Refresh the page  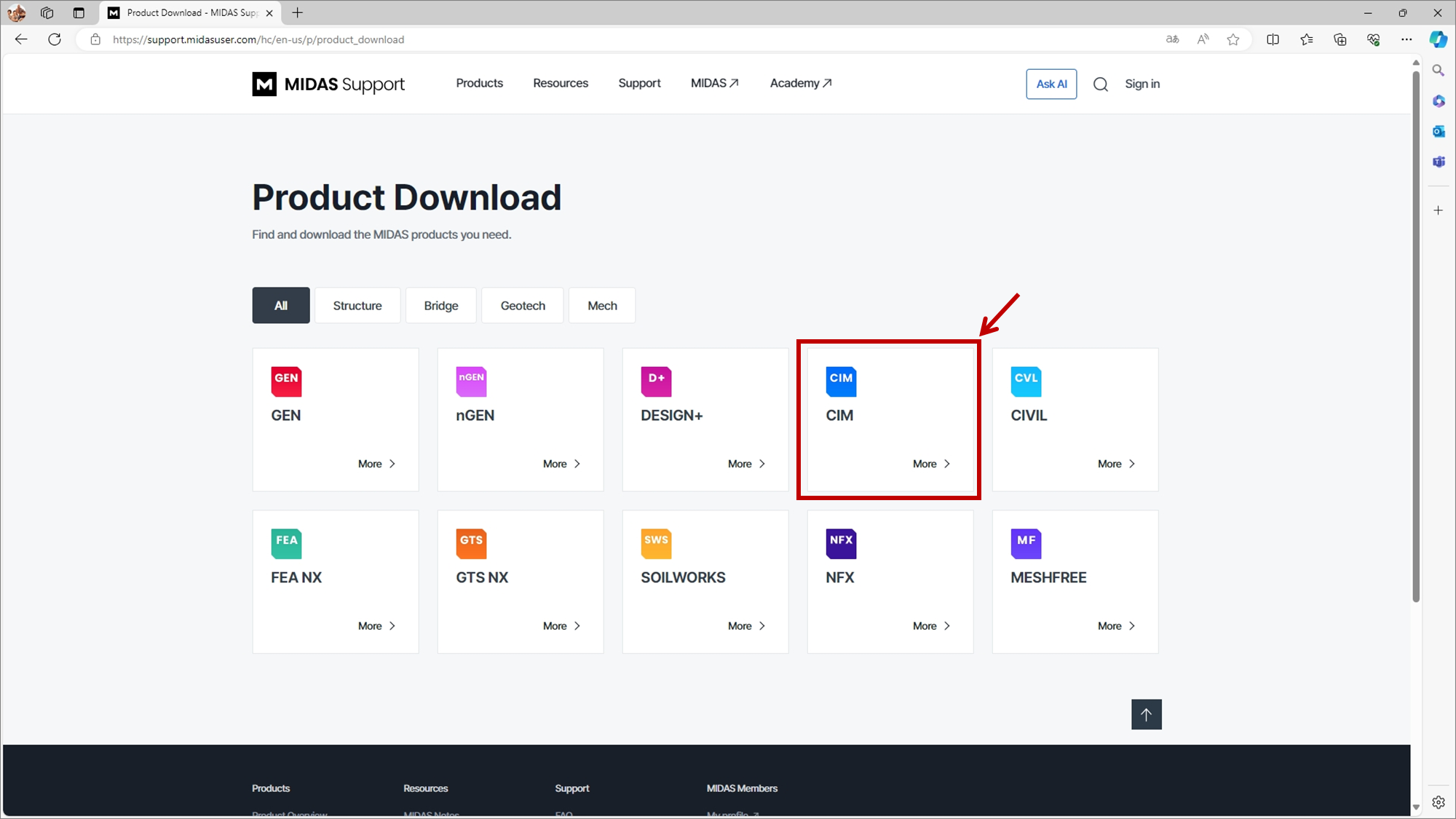point(55,39)
